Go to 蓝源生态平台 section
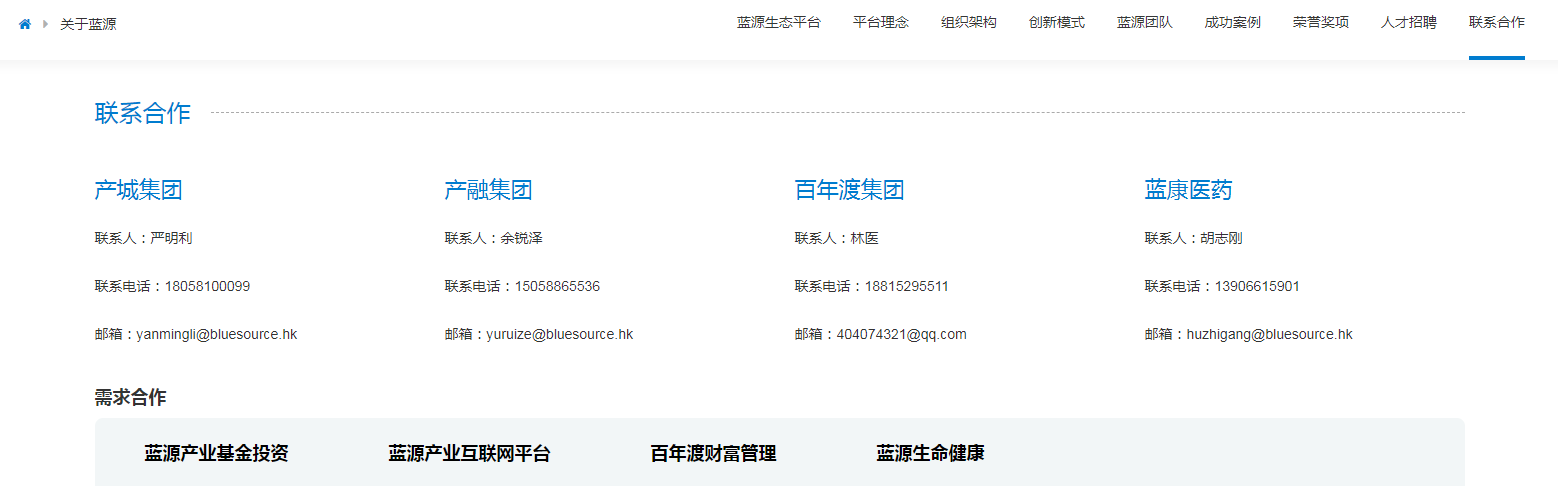 [x=778, y=23]
